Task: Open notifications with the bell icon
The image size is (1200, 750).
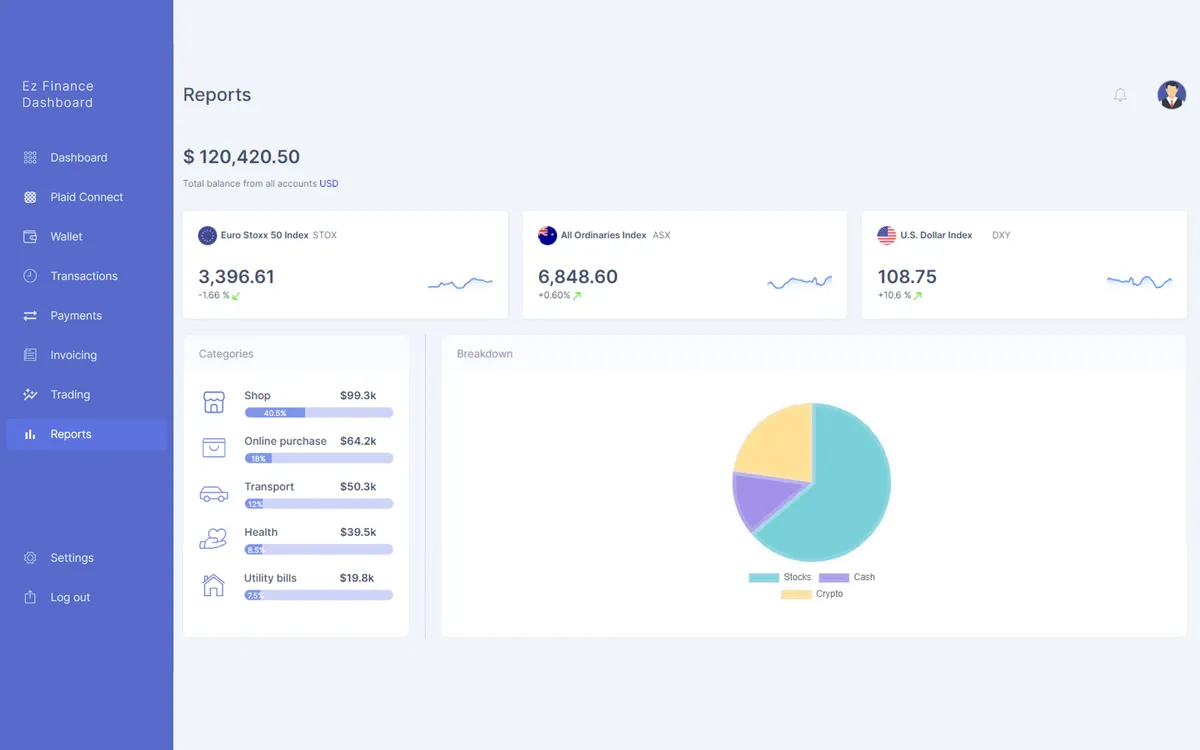Action: click(1120, 95)
